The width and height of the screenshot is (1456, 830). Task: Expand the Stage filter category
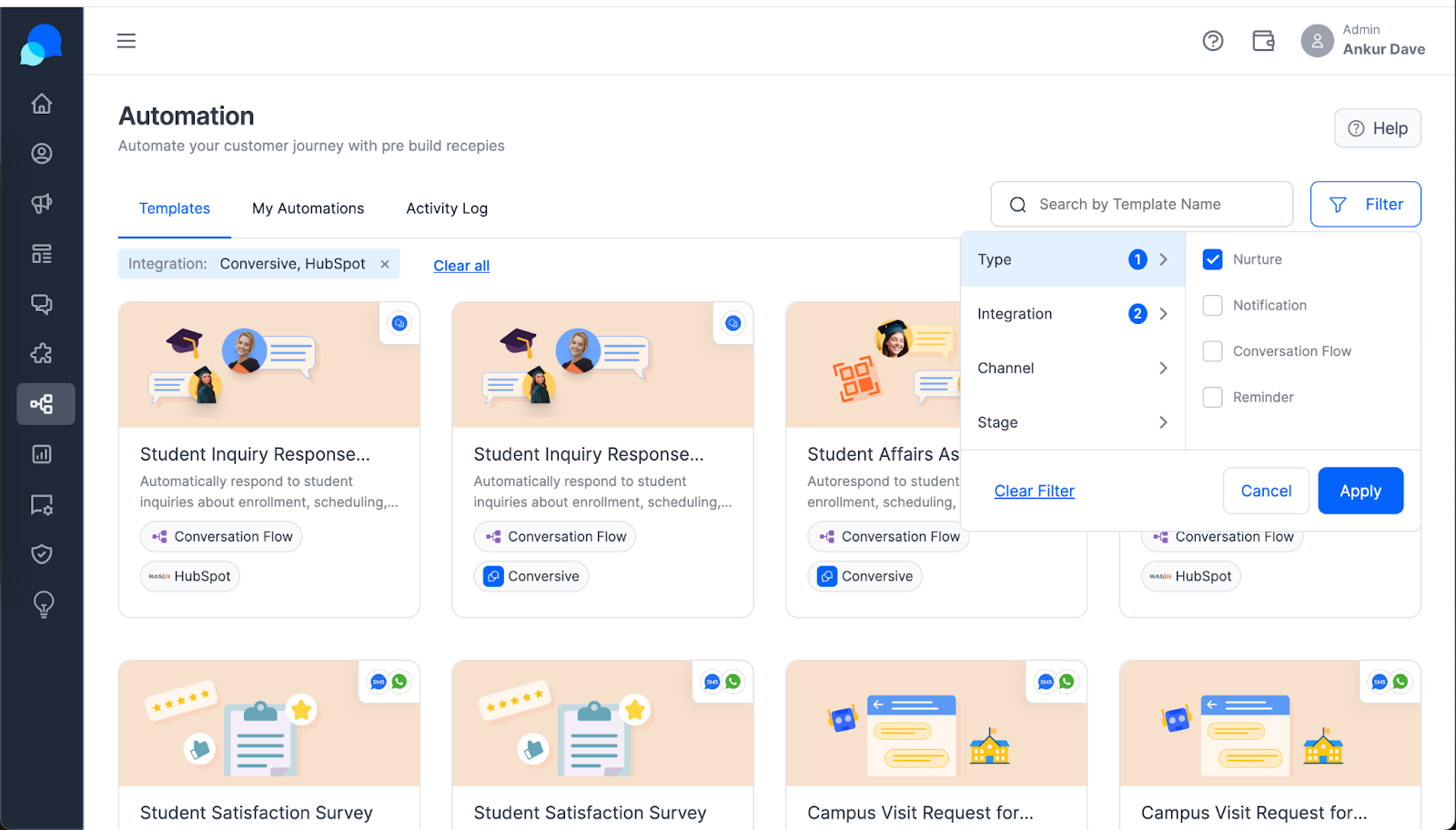pos(1073,422)
